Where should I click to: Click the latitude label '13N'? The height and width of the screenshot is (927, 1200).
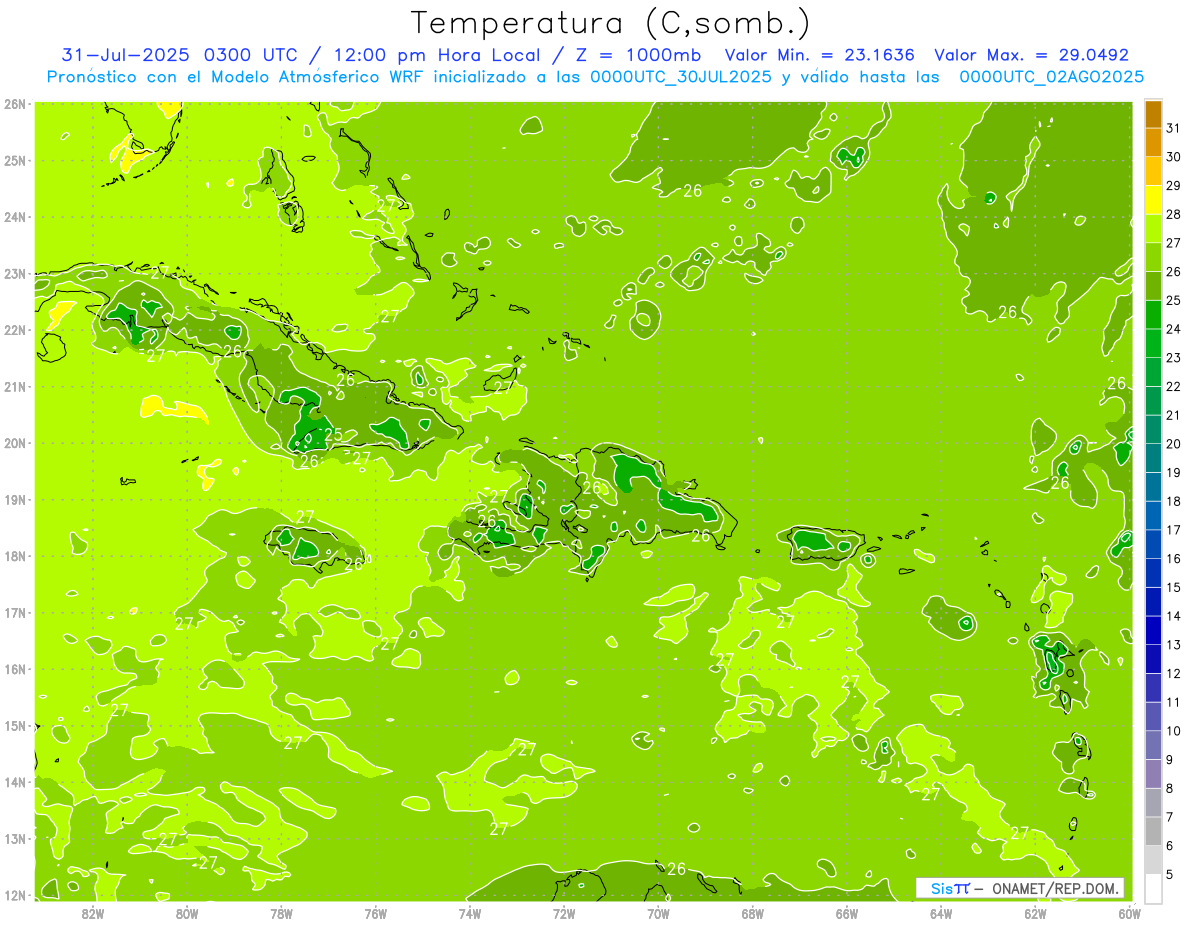[15, 838]
